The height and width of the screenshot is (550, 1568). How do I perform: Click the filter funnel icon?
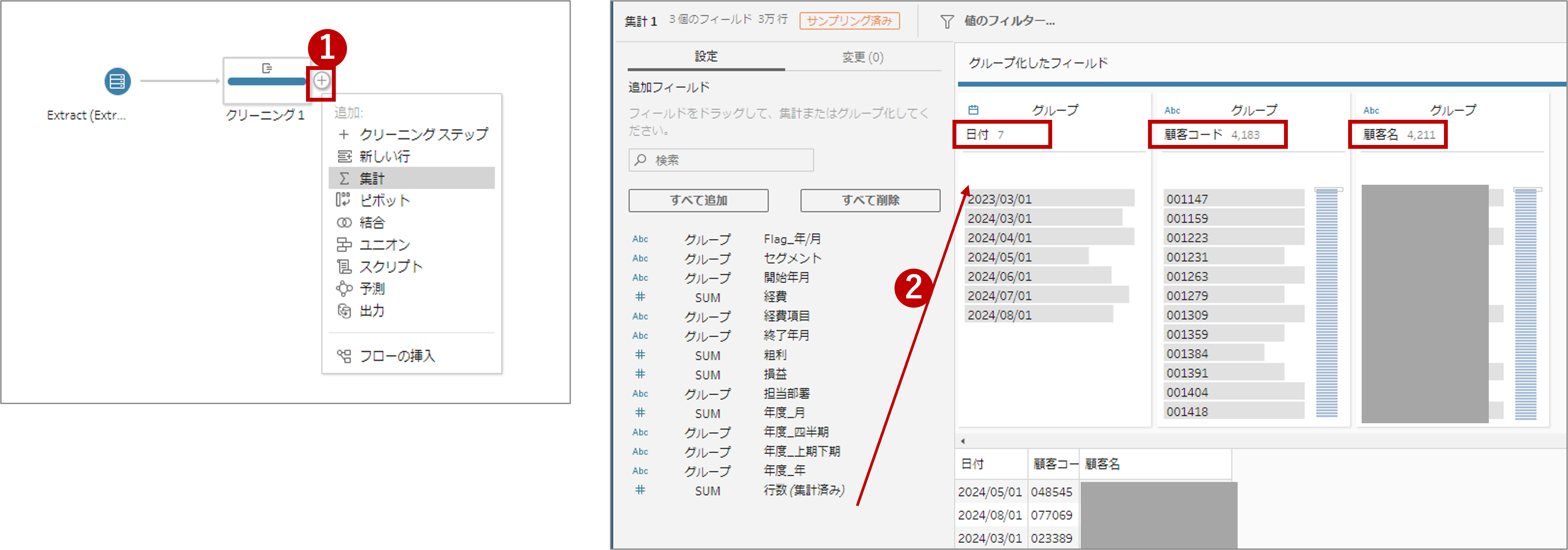[947, 22]
